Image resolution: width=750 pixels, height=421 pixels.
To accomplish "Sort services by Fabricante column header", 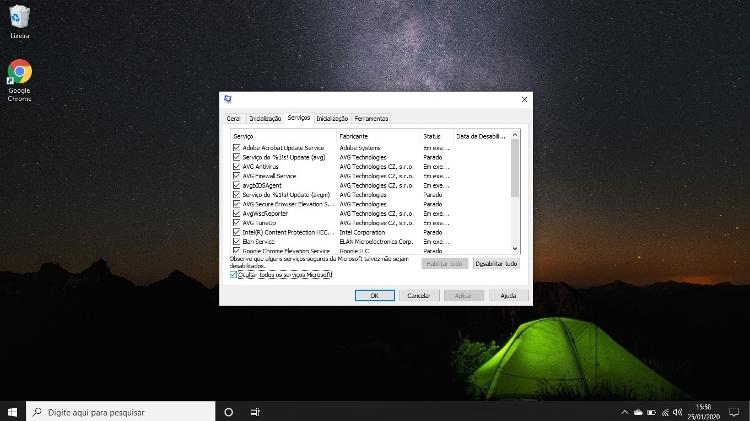I will pyautogui.click(x=353, y=135).
